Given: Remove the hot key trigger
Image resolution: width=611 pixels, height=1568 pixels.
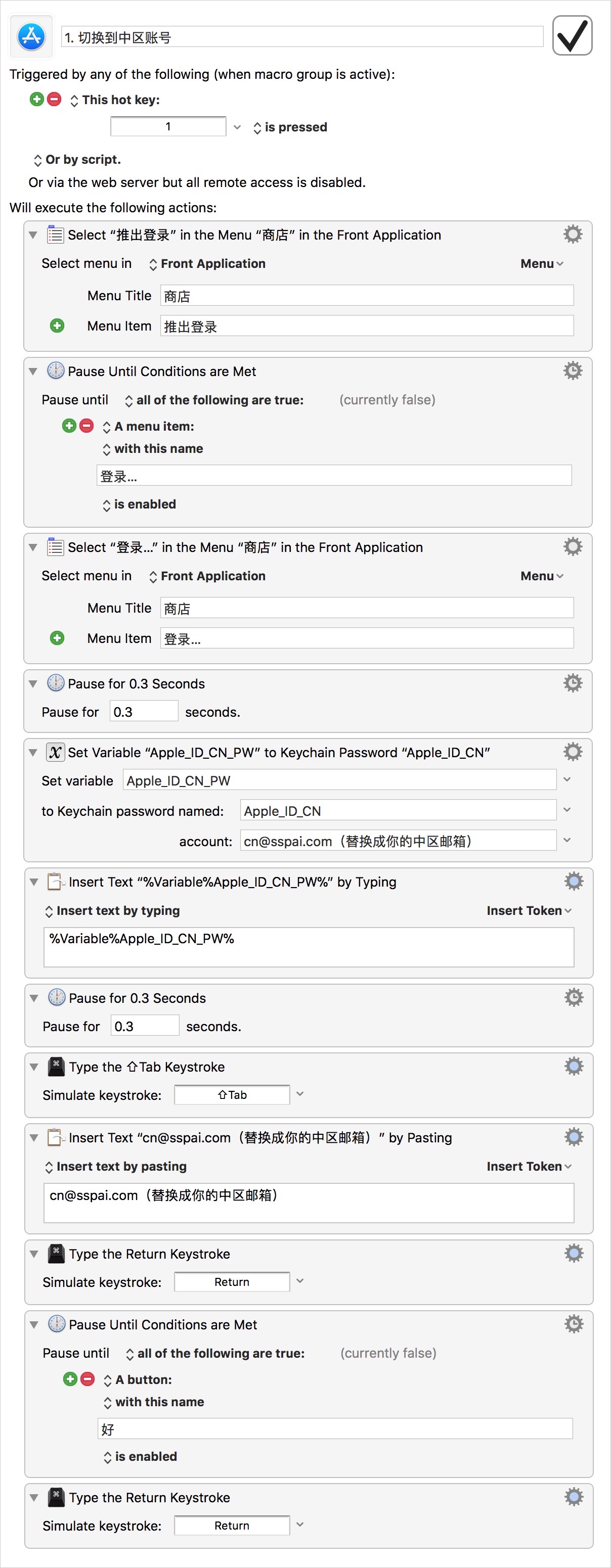Looking at the screenshot, I should point(54,99).
